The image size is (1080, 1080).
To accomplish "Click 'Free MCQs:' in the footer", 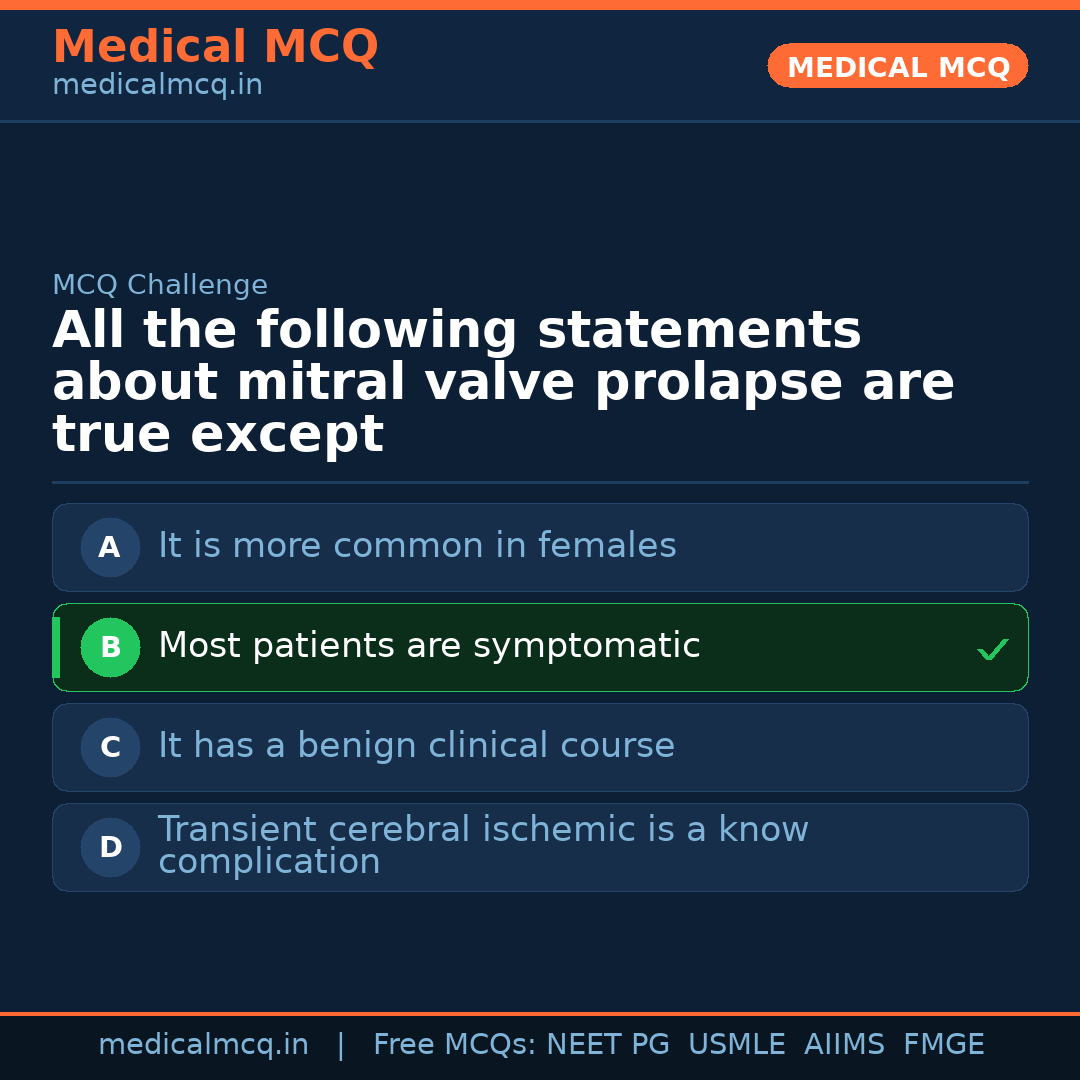I will [455, 1045].
